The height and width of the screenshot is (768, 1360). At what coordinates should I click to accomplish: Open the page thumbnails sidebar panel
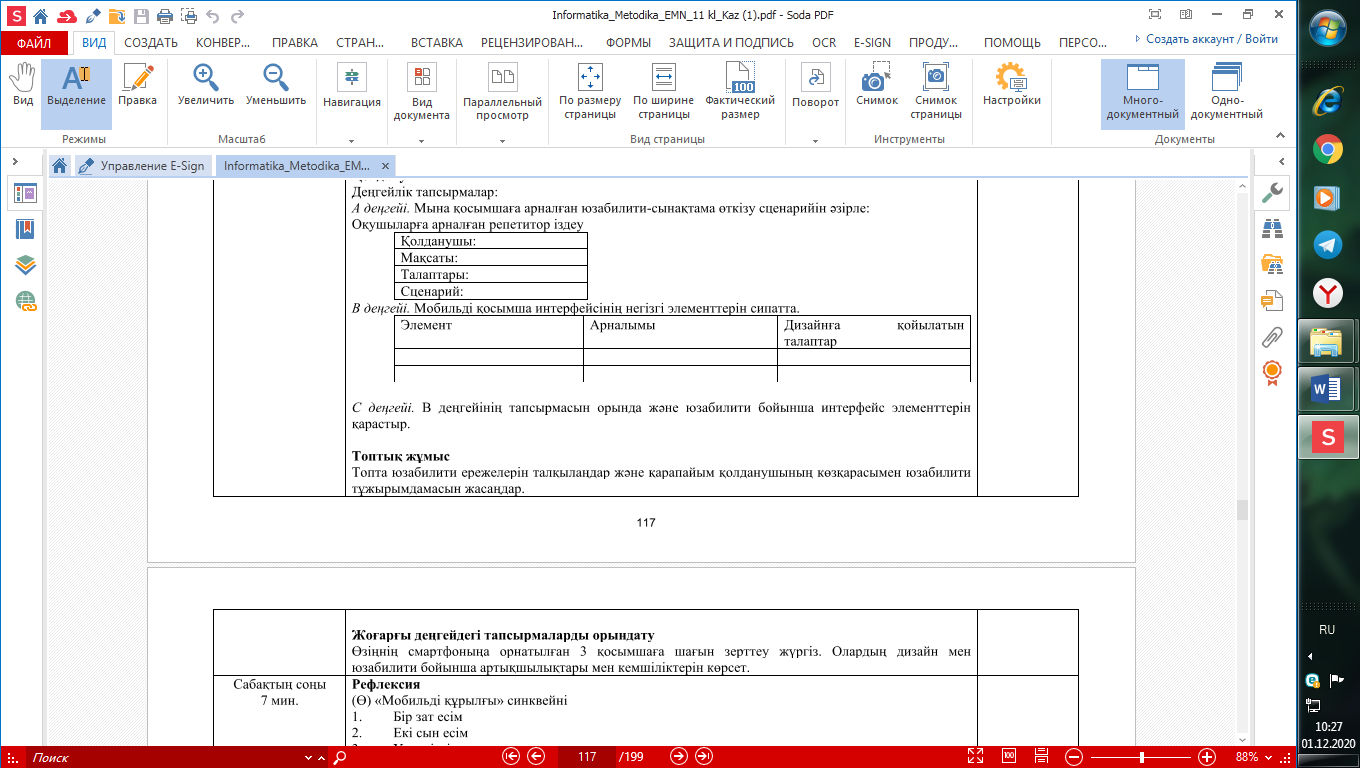25,194
